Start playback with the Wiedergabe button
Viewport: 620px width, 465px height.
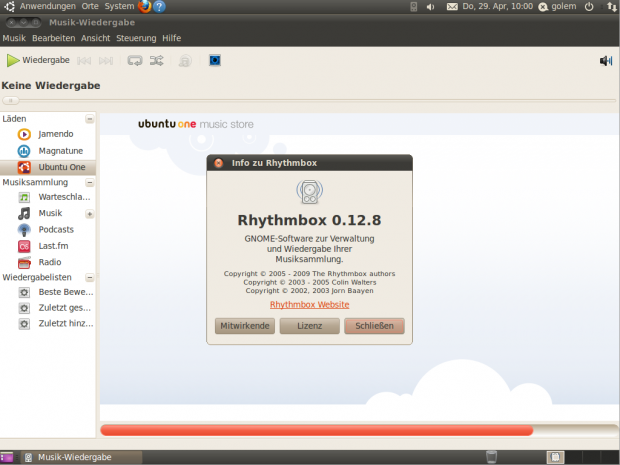(x=38, y=60)
